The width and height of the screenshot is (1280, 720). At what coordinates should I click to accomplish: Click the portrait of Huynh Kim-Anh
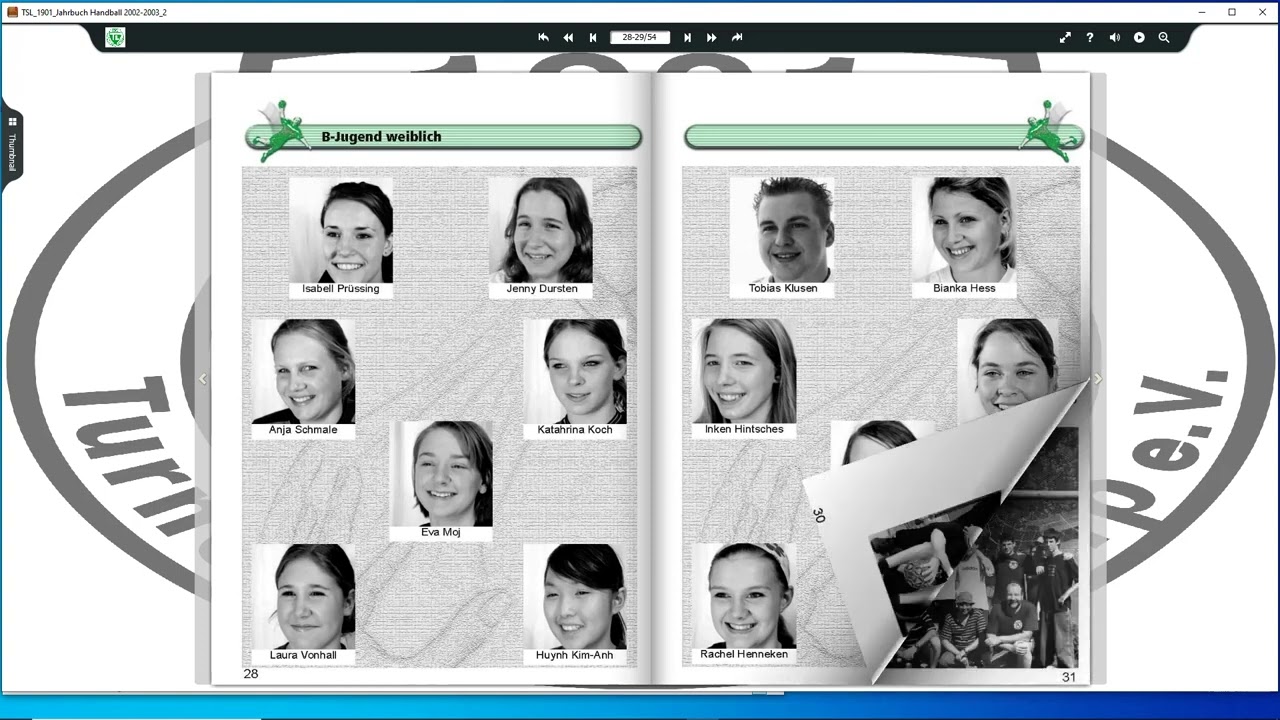point(575,597)
